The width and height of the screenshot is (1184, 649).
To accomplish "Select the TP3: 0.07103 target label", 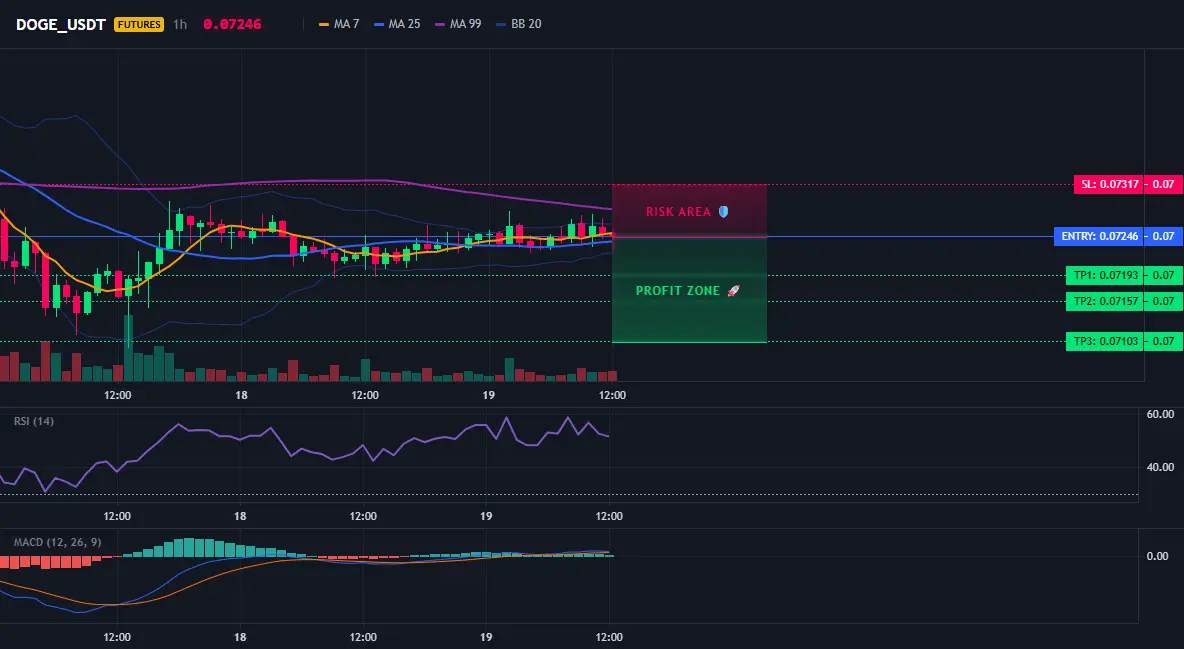I will coord(1103,341).
